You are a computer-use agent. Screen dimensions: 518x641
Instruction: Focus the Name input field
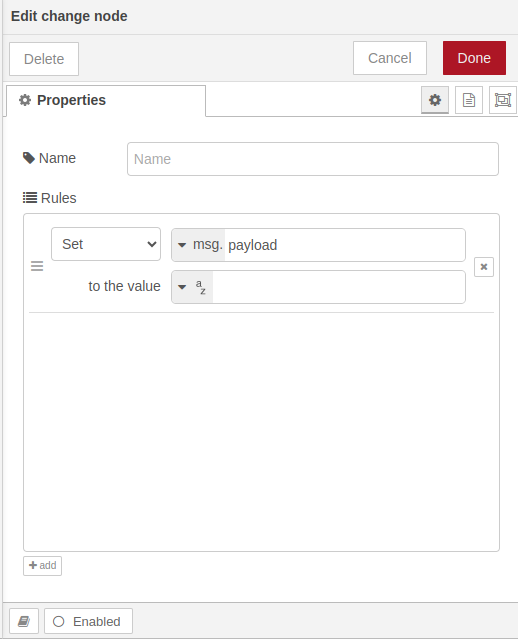pos(313,159)
